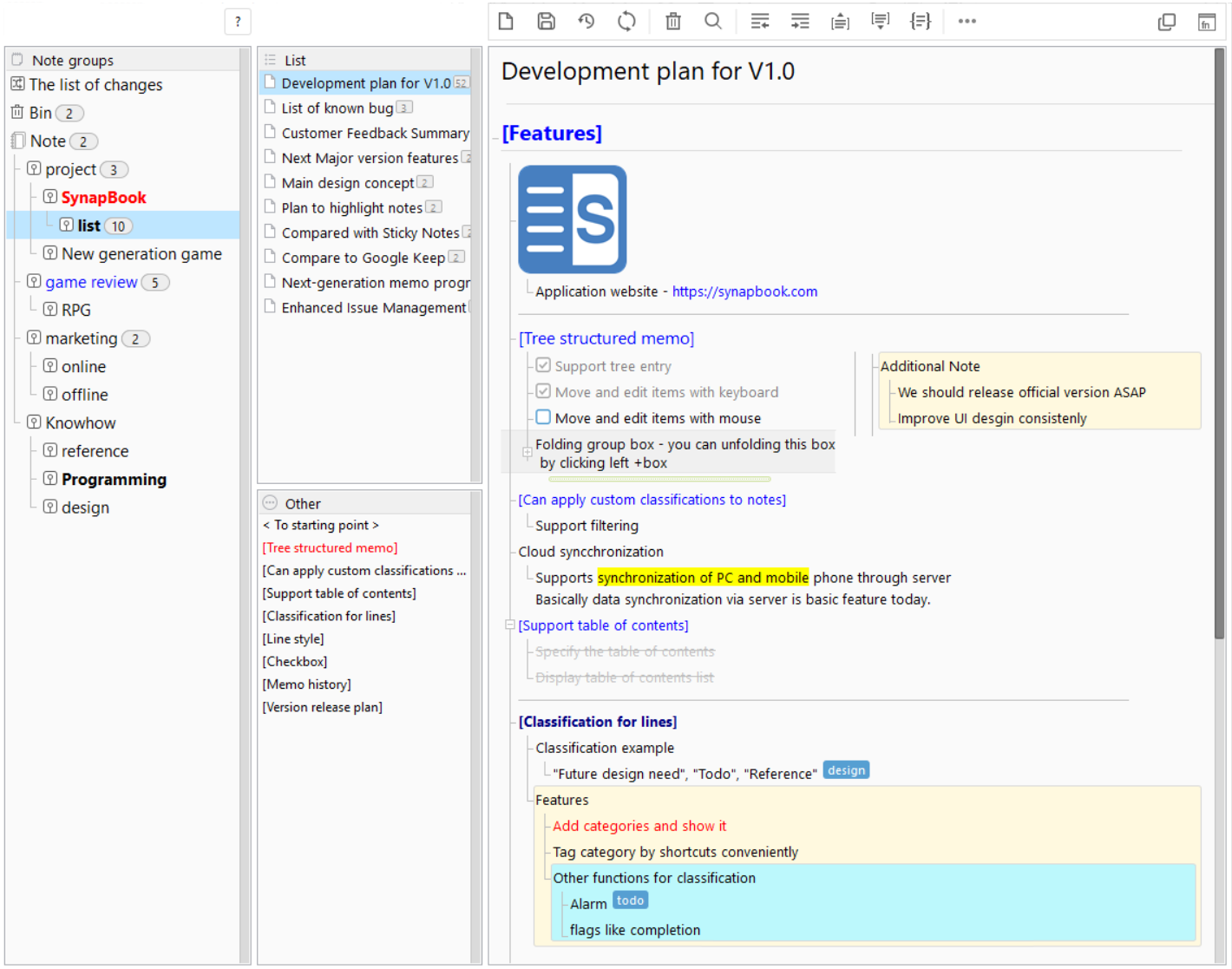Click the three-dots more options icon
The image size is (1232, 969).
click(967, 22)
